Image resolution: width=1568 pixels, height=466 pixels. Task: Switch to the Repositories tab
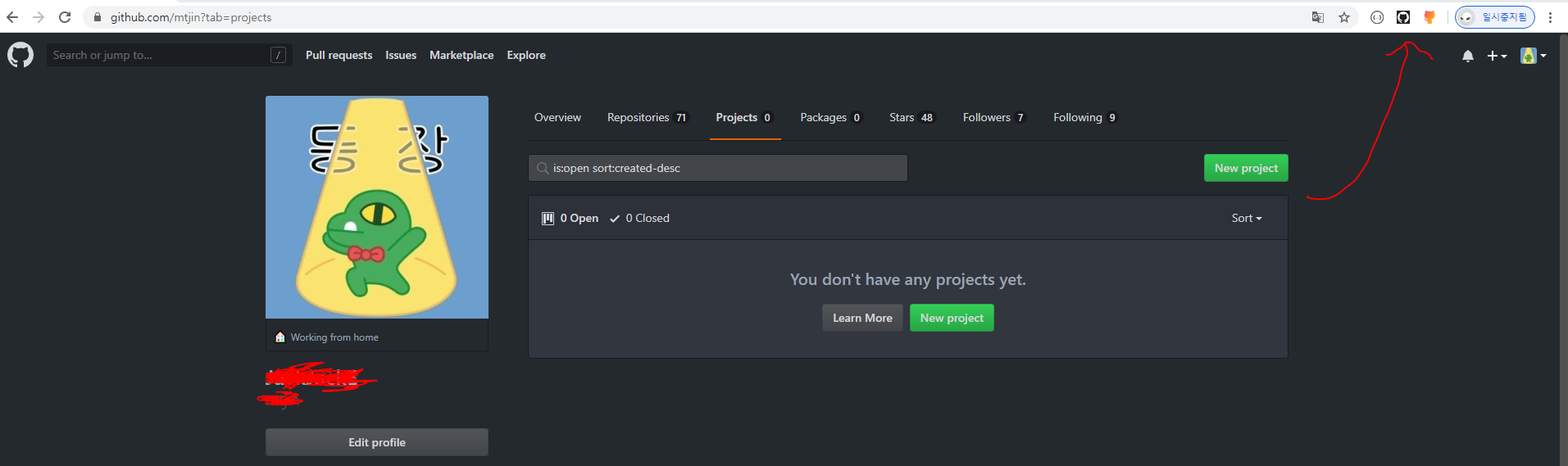pos(648,117)
